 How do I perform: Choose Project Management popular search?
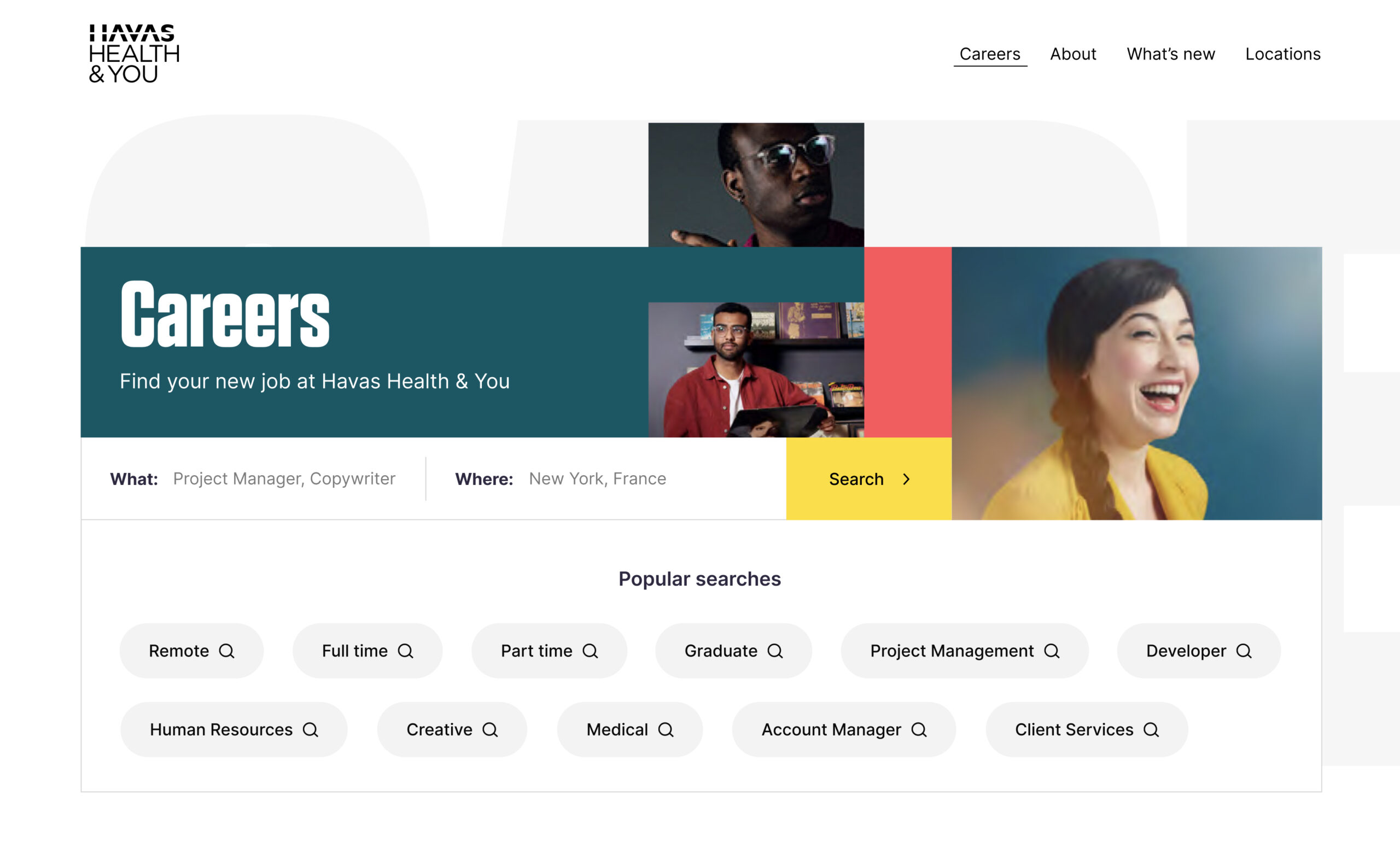pyautogui.click(x=964, y=651)
